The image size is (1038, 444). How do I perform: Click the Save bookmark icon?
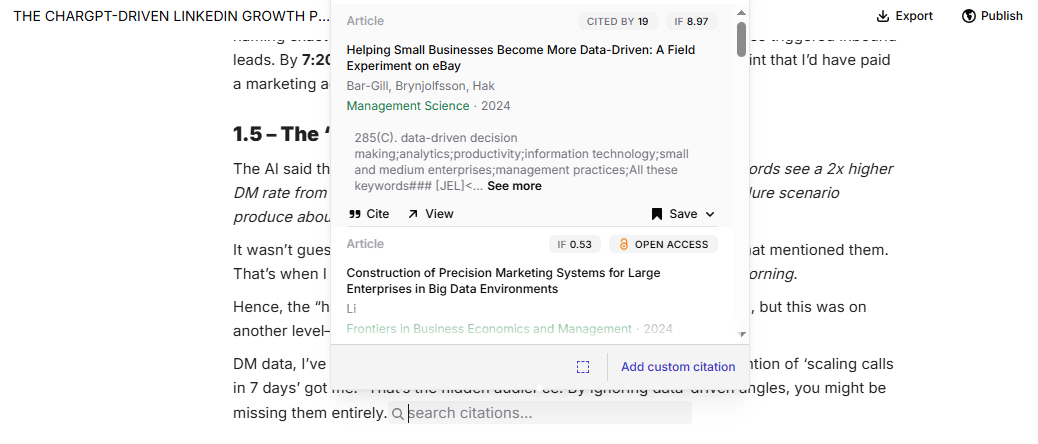coord(657,214)
